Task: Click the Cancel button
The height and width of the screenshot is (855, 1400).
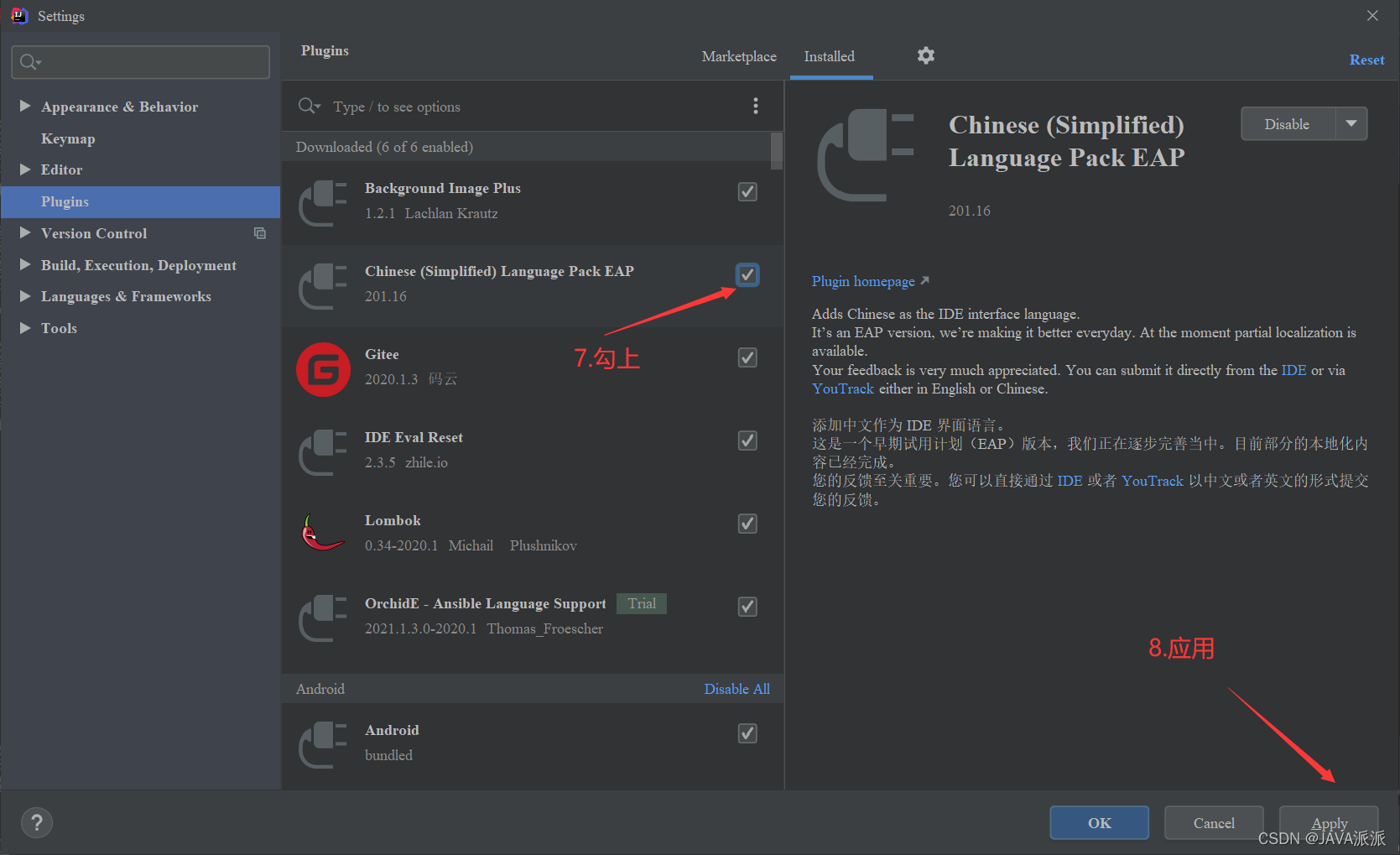Action: (1214, 822)
